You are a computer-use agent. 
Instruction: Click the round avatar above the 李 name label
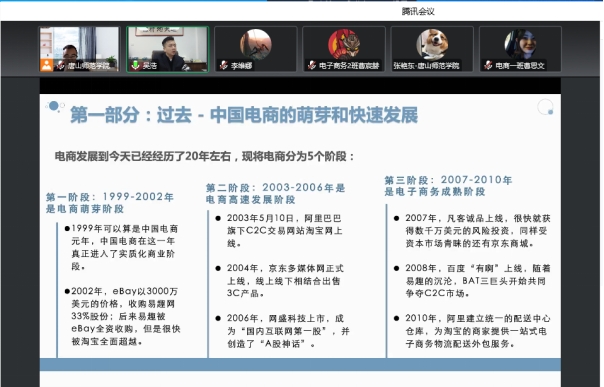tap(256, 44)
